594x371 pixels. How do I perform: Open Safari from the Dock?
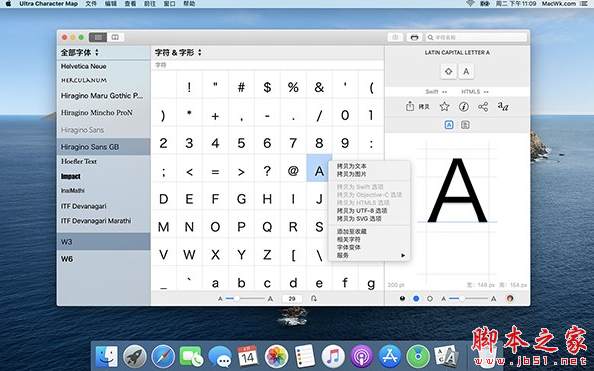coord(163,356)
